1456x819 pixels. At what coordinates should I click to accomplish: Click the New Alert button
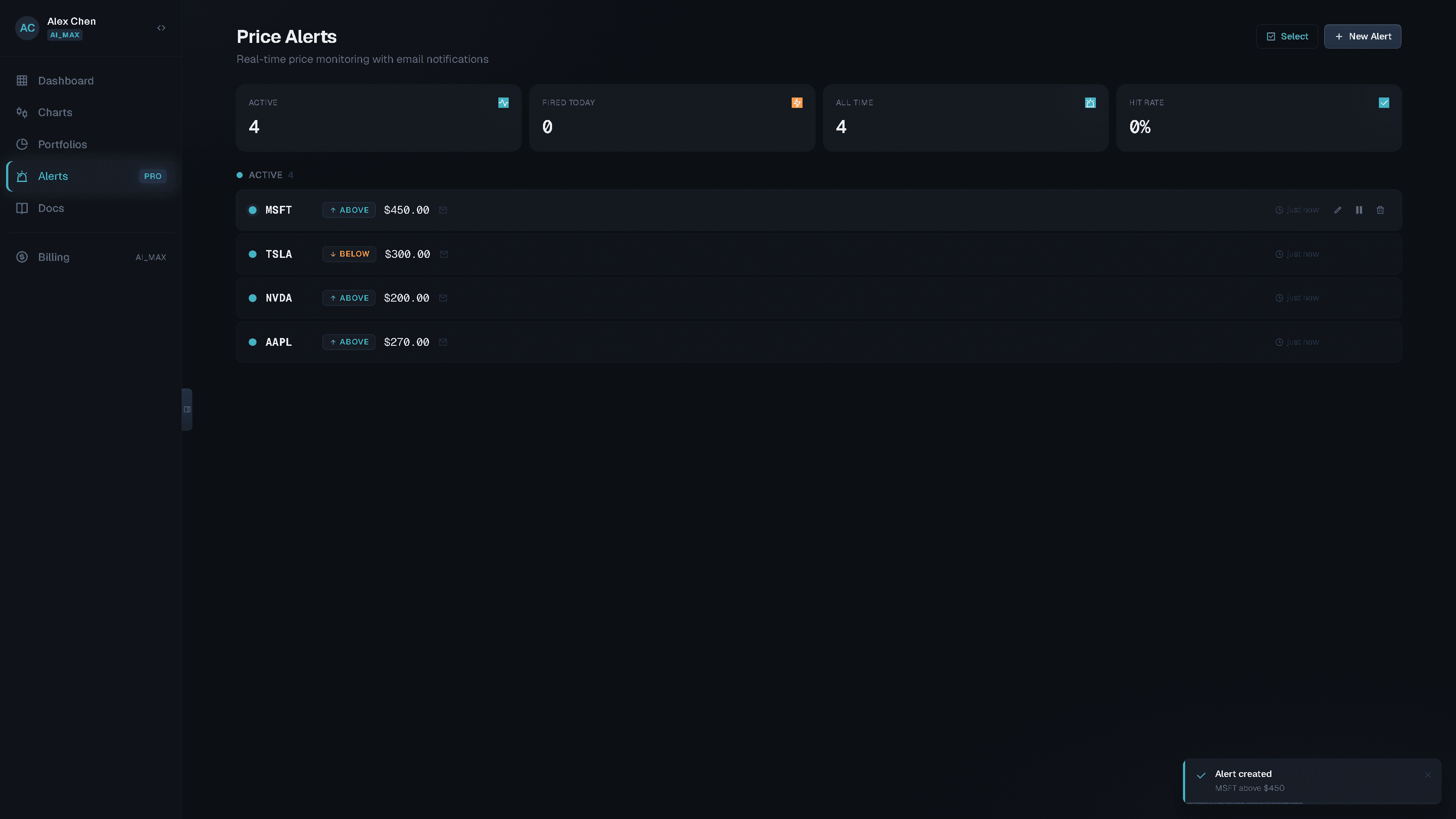1362,36
